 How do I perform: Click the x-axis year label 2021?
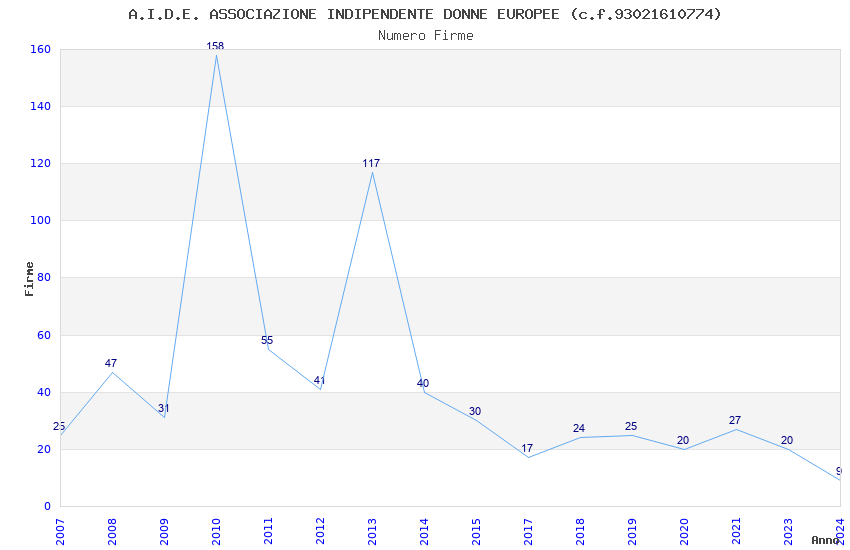(x=737, y=532)
